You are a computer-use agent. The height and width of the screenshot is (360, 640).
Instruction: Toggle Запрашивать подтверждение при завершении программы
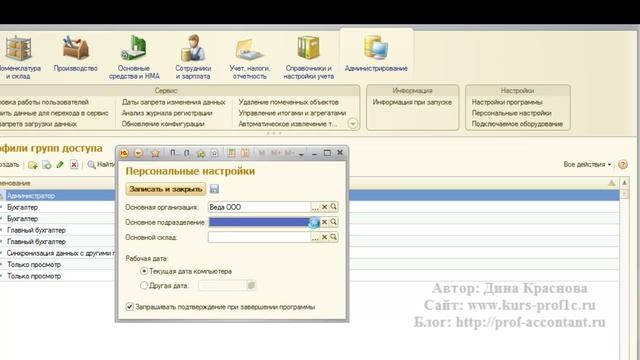129,307
